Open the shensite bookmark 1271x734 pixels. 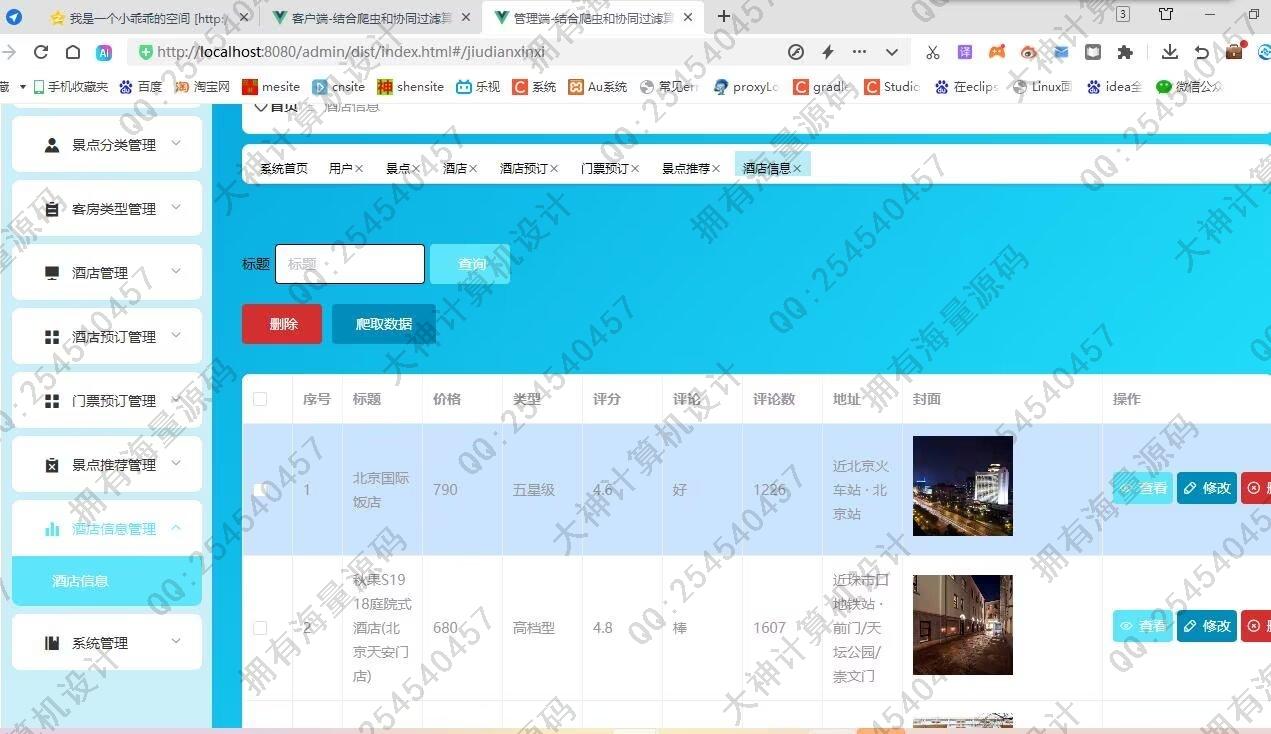coord(410,87)
